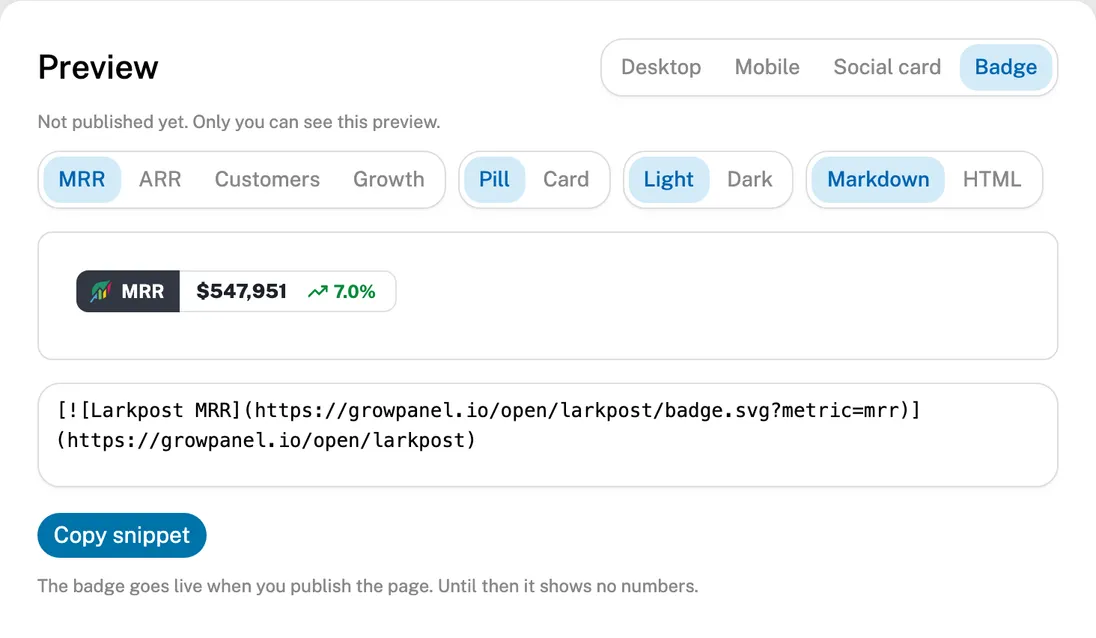Click the 'badge goes live' help text
Image resolution: width=1096 pixels, height=638 pixels.
coord(368,586)
